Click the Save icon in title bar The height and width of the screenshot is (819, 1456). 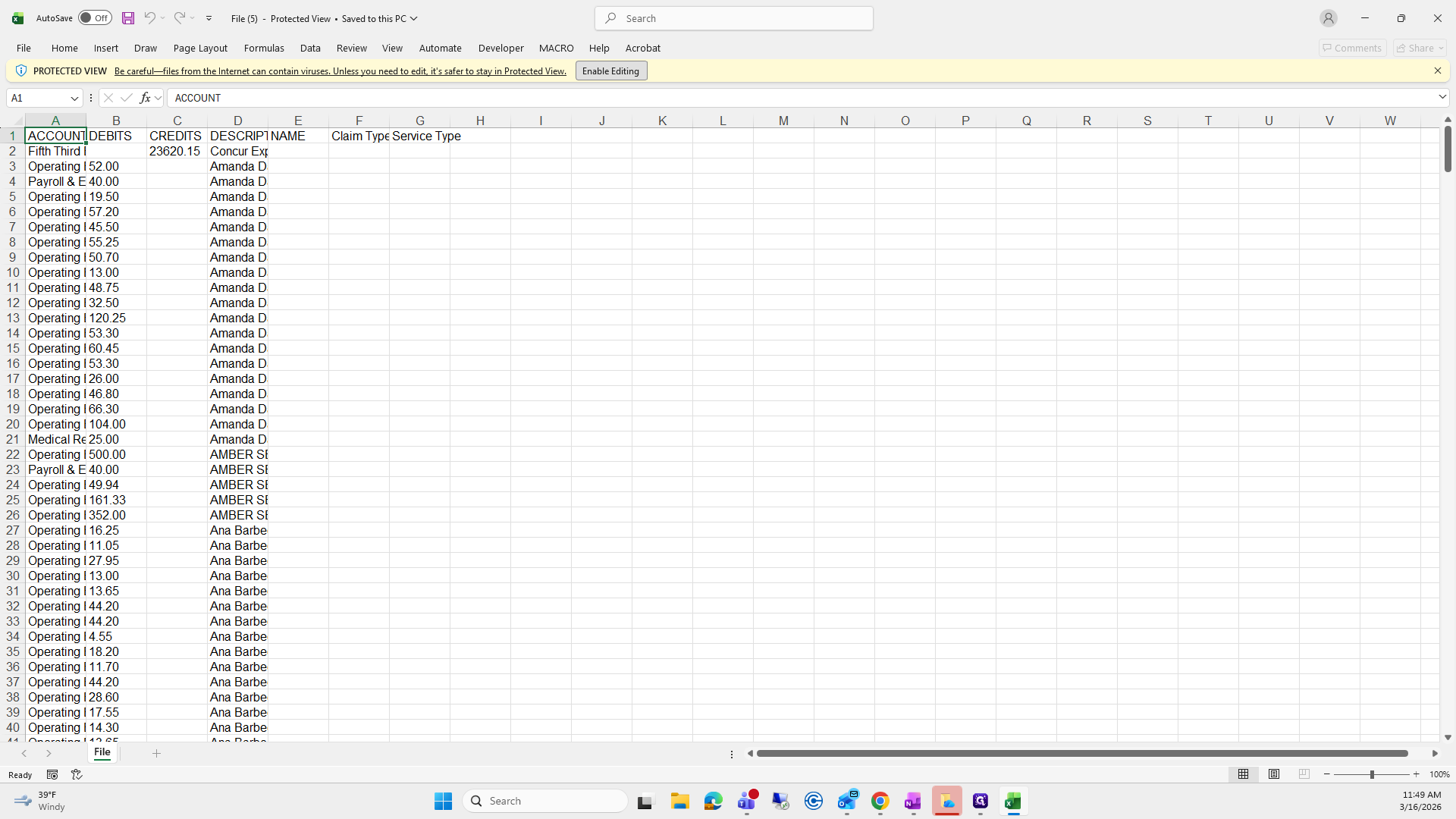[x=128, y=18]
